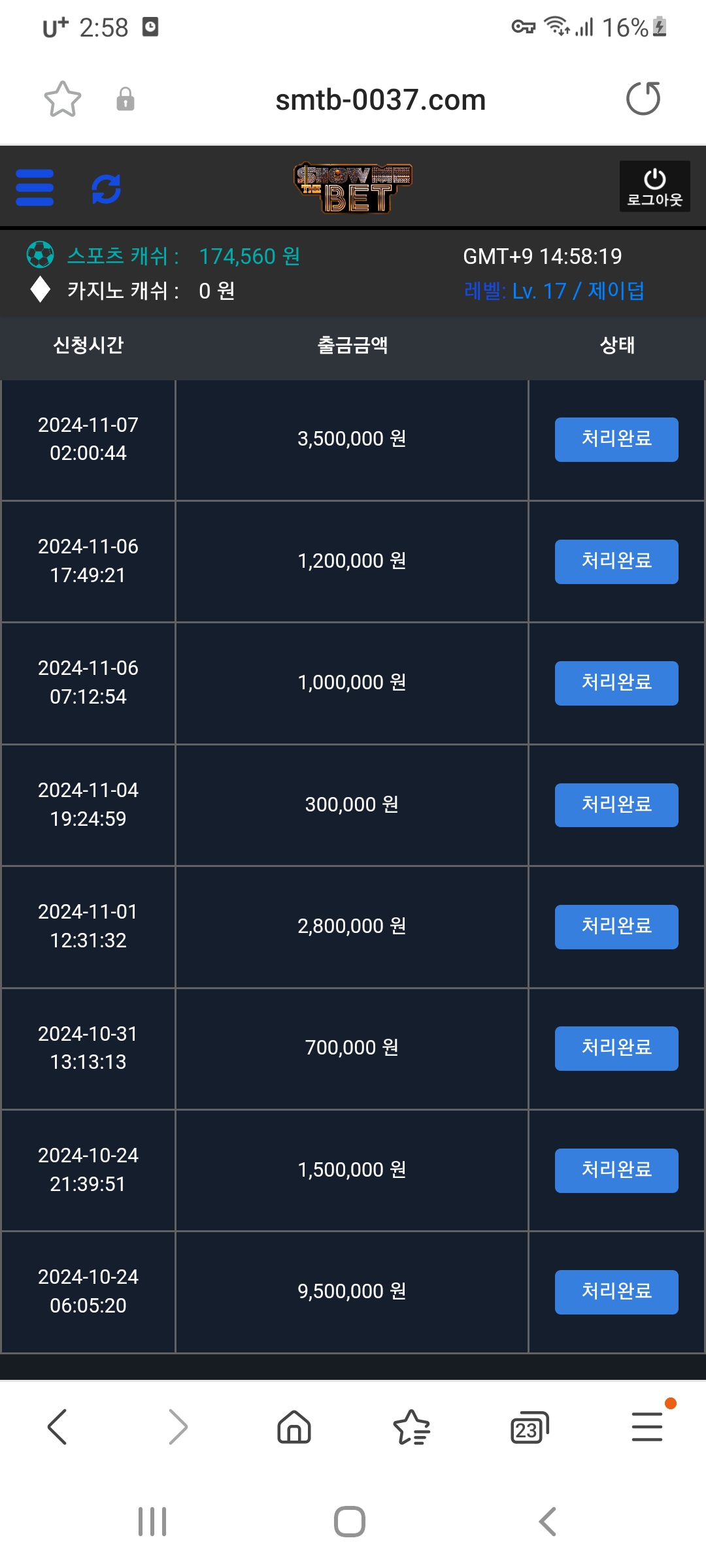The width and height of the screenshot is (706, 1568).
Task: Open browser menu with three lines
Action: click(x=647, y=1426)
